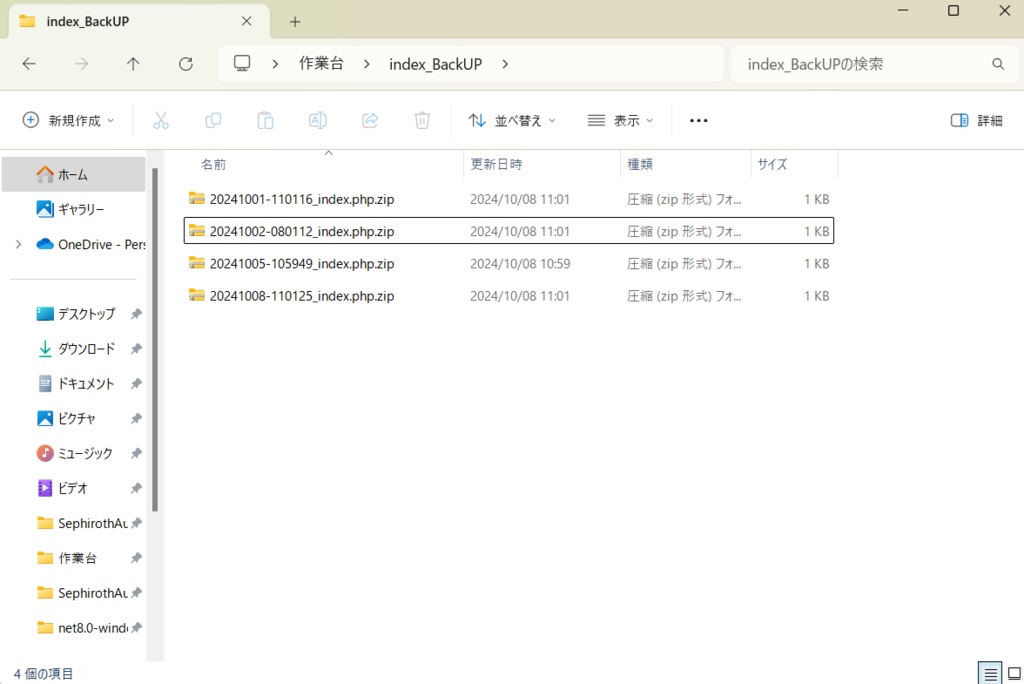Viewport: 1024px width, 684px height.
Task: Click the Cut icon on the toolbar
Action: click(161, 120)
